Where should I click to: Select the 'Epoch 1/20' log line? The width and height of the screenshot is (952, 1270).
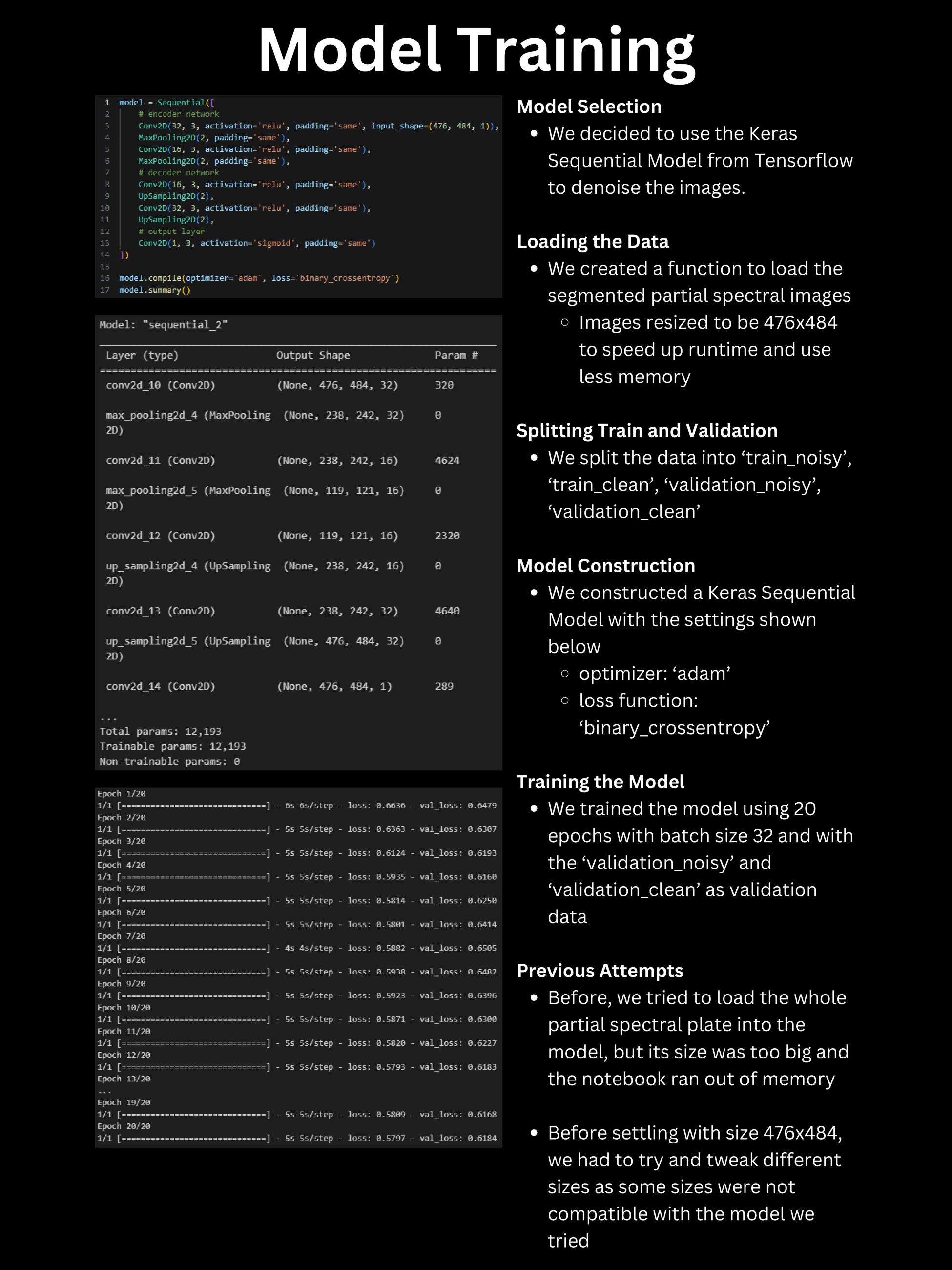pos(121,793)
